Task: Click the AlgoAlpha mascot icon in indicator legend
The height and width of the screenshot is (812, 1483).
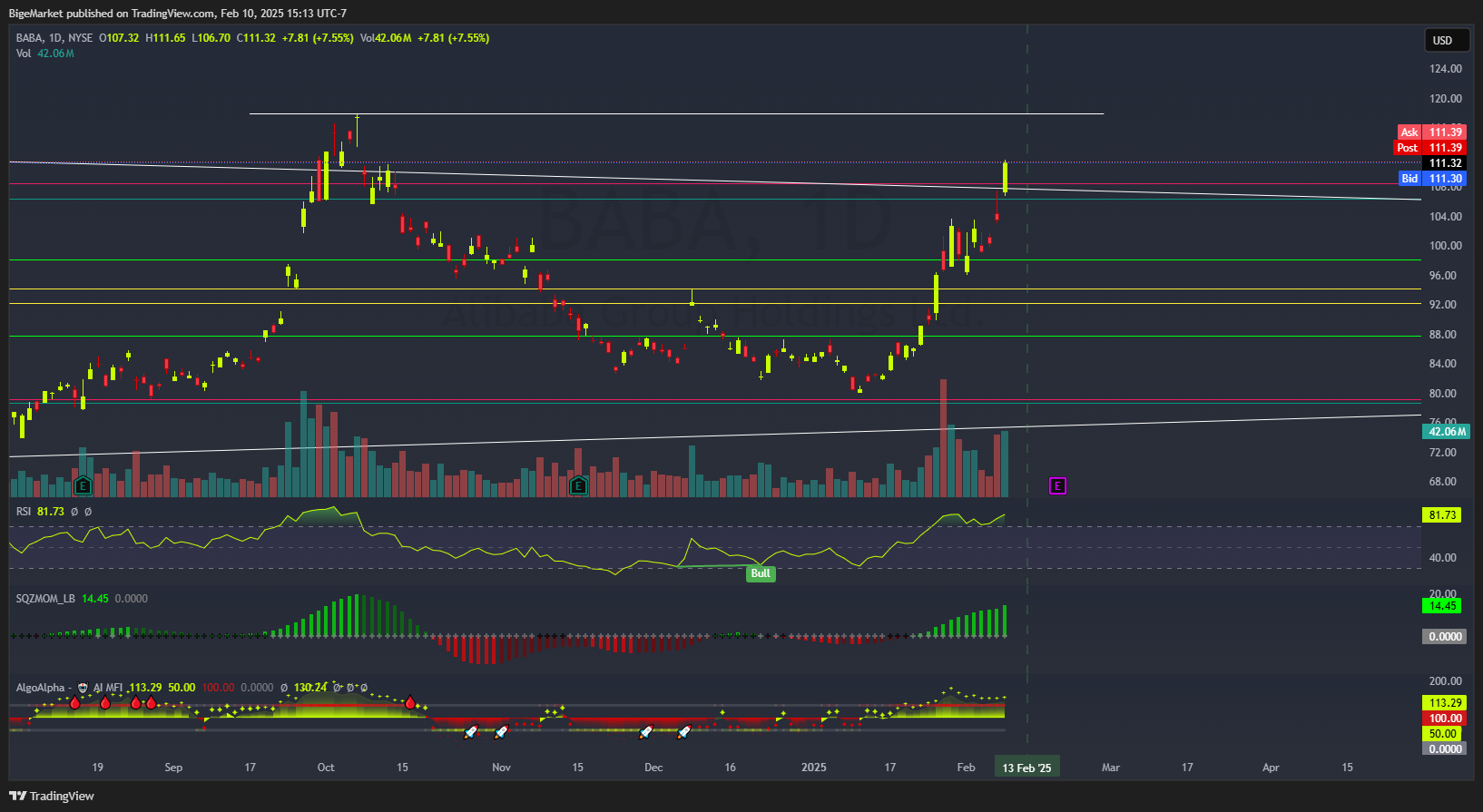Action: [x=83, y=688]
